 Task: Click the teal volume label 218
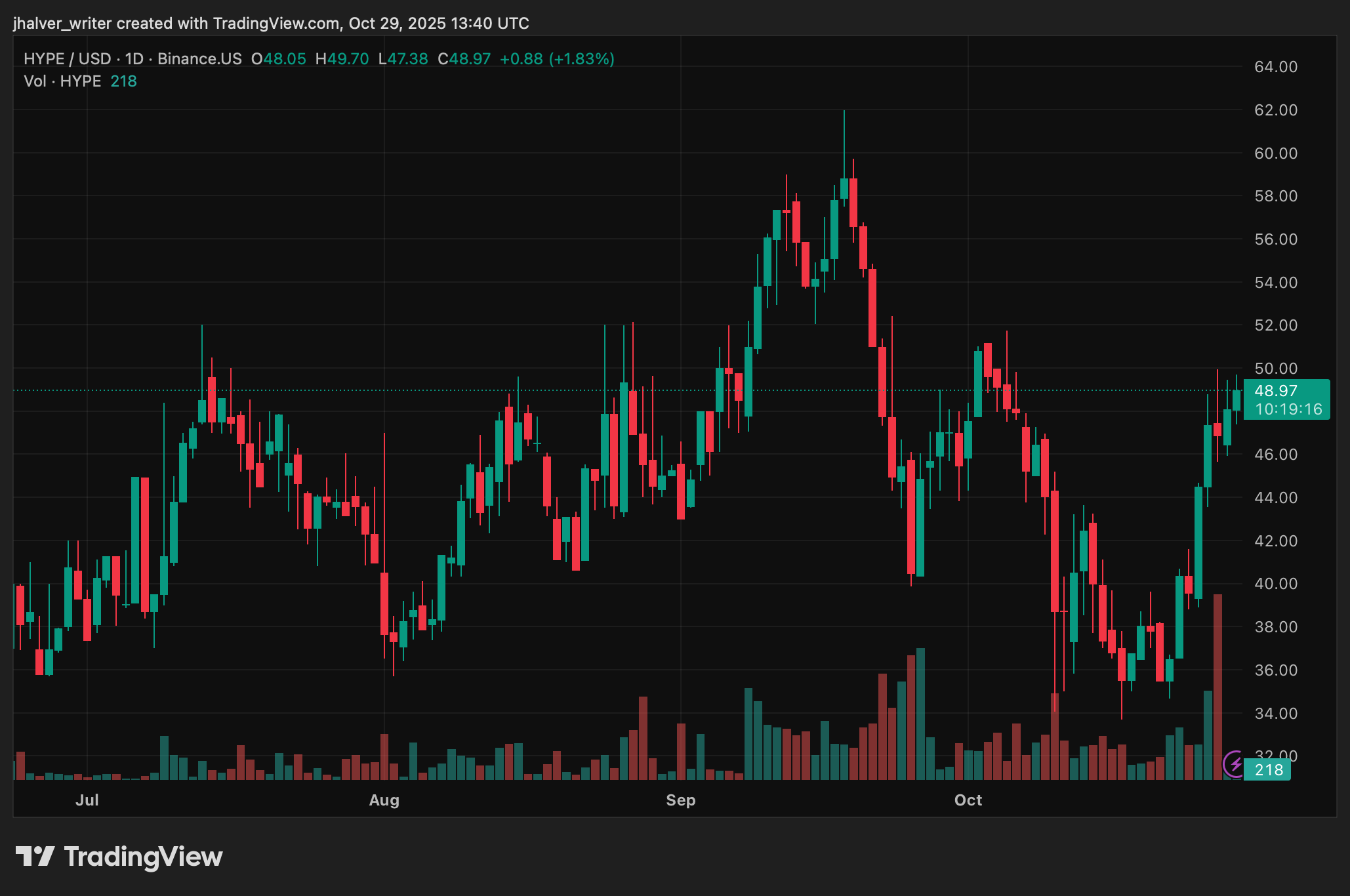coord(1267,770)
